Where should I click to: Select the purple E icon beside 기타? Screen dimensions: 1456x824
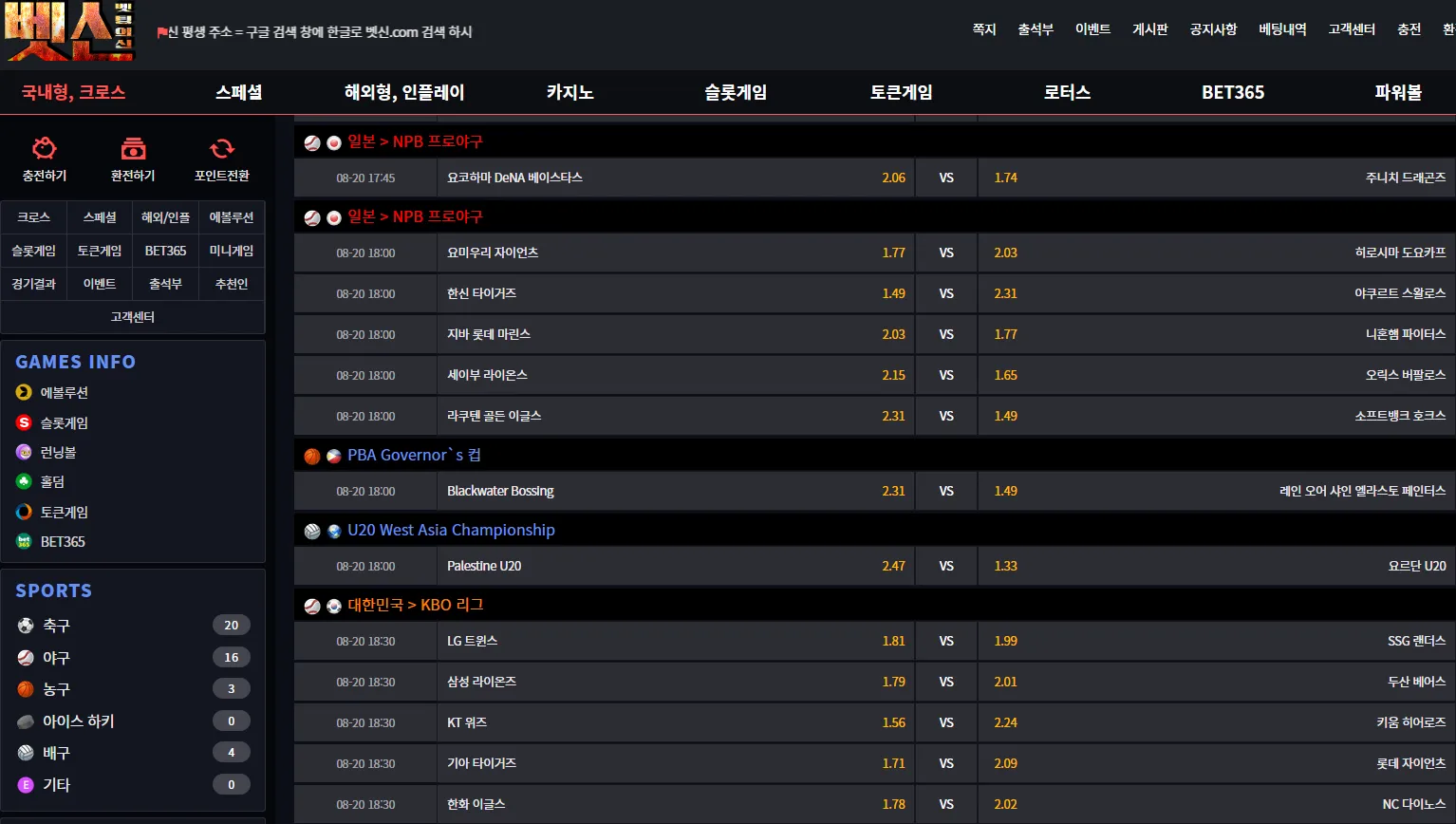(26, 785)
